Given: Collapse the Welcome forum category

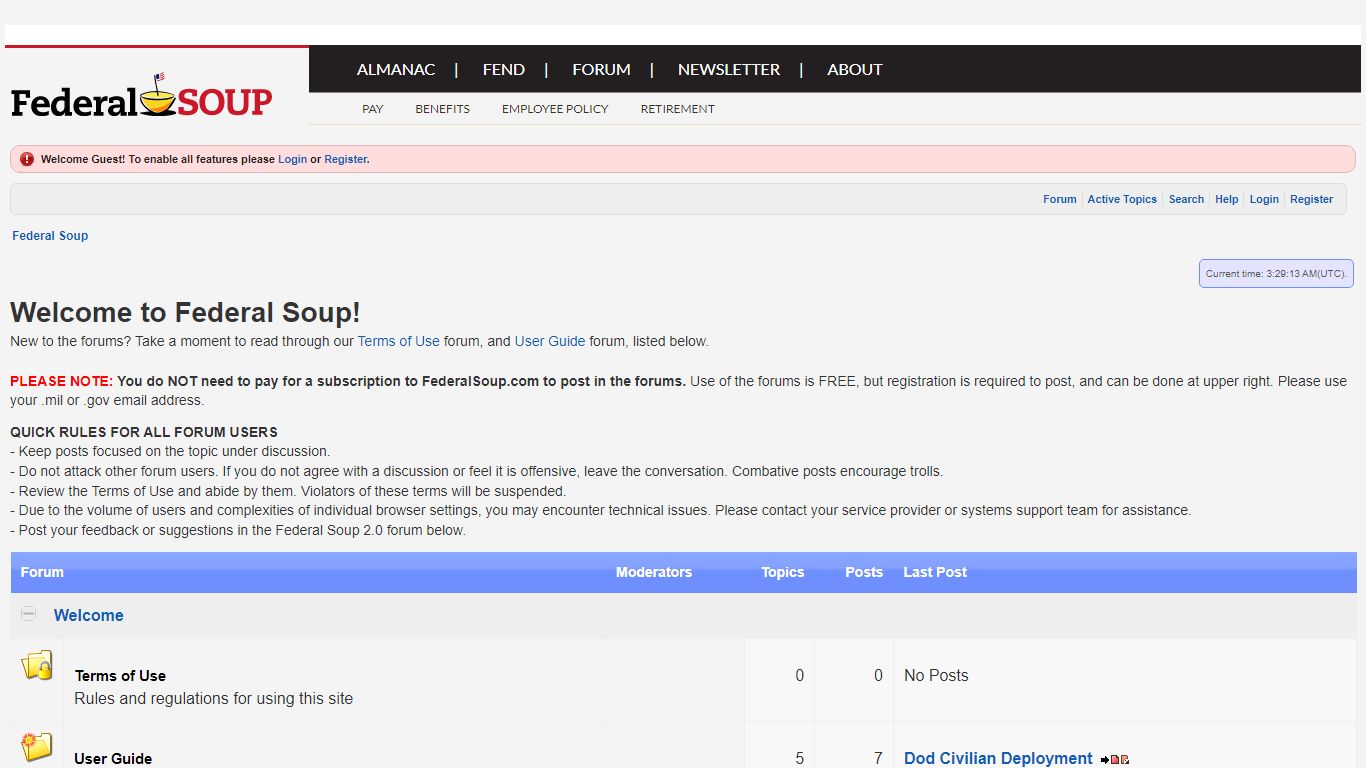Looking at the screenshot, I should 29,614.
